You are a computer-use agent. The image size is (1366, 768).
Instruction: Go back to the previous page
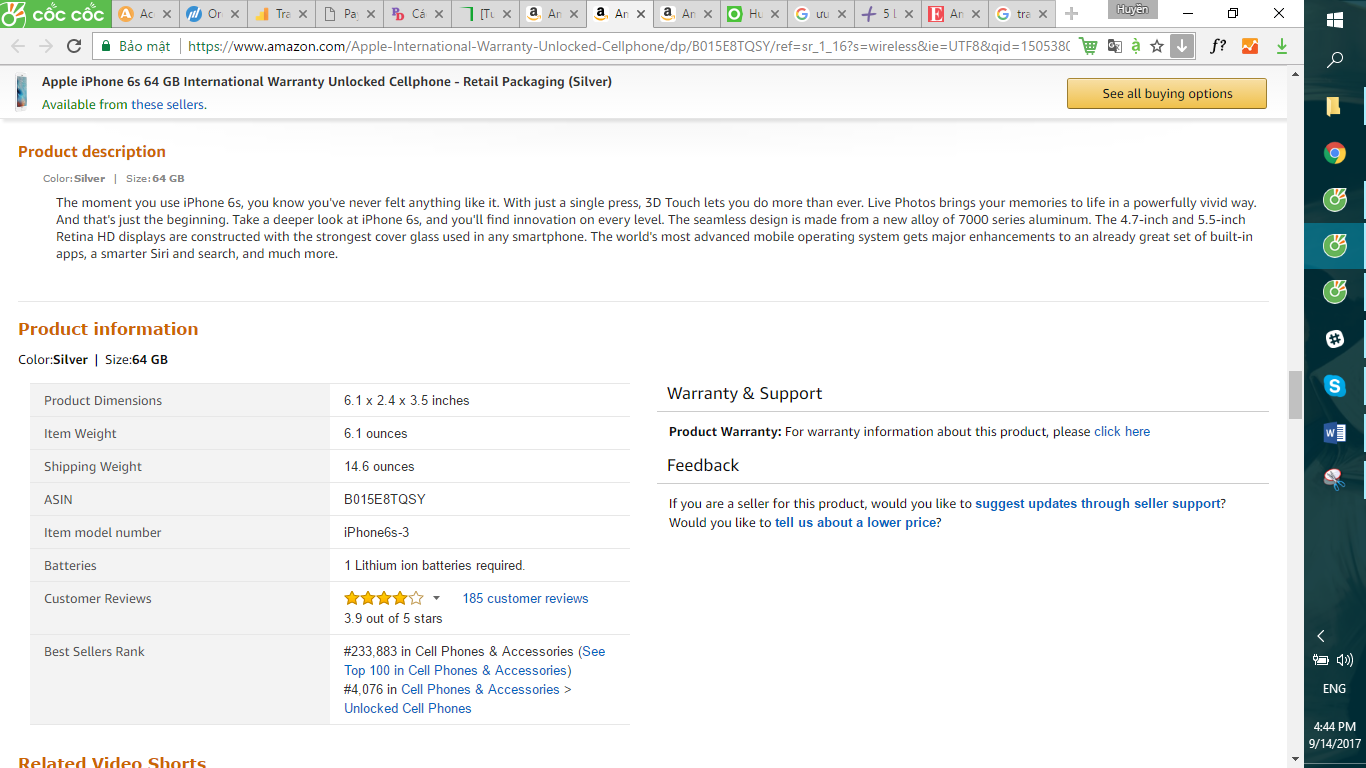click(x=17, y=46)
